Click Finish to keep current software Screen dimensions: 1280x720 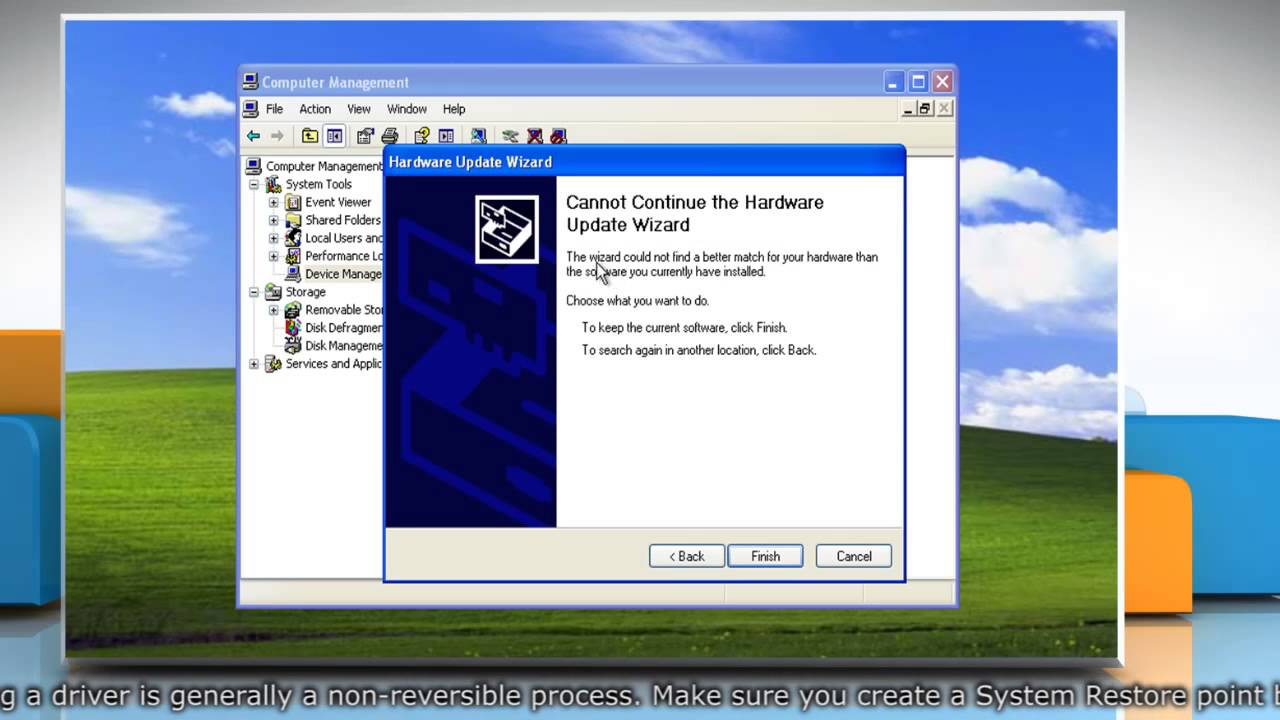pos(765,556)
